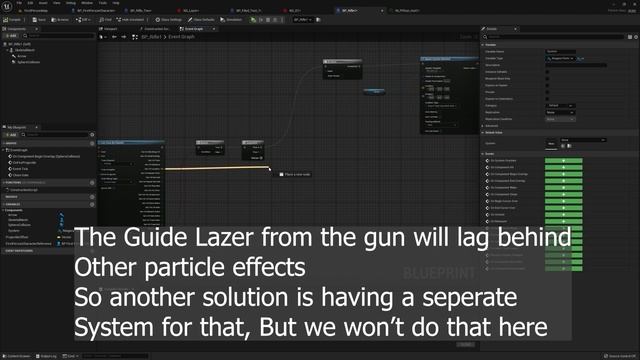Viewport: 640px width, 360px height.
Task: Click the BP_Rifle1 breadcrumb
Action: [151, 37]
